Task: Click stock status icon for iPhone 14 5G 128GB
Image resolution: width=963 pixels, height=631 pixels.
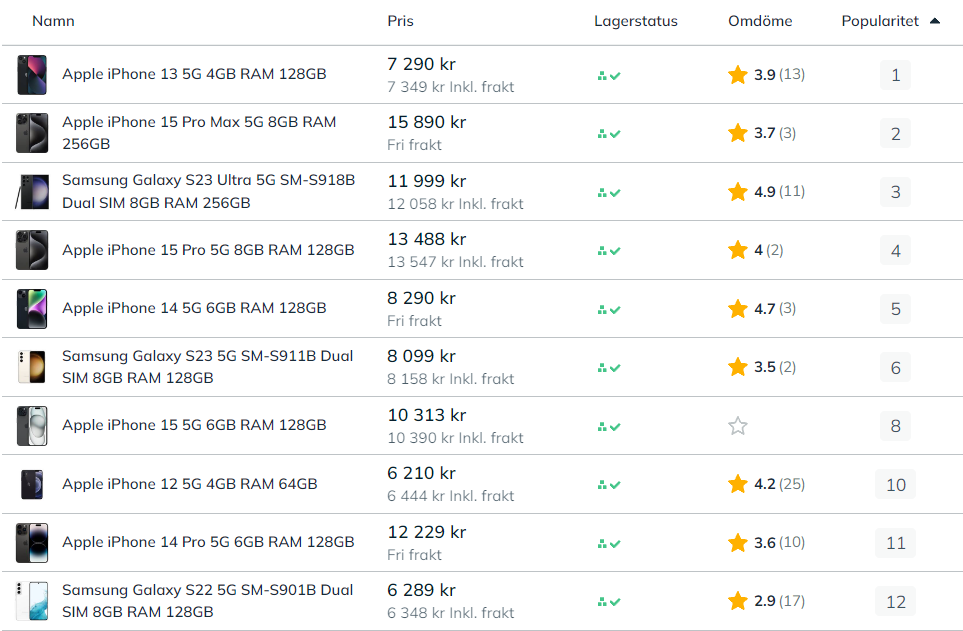Action: 609,310
